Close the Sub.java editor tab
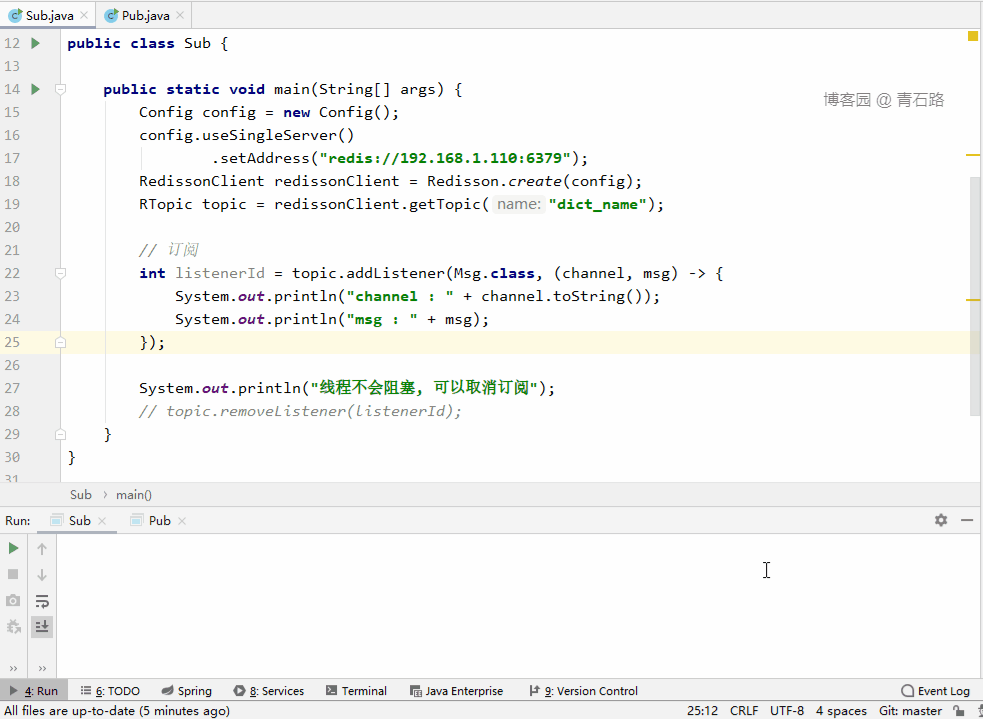The image size is (983, 719). click(x=83, y=16)
